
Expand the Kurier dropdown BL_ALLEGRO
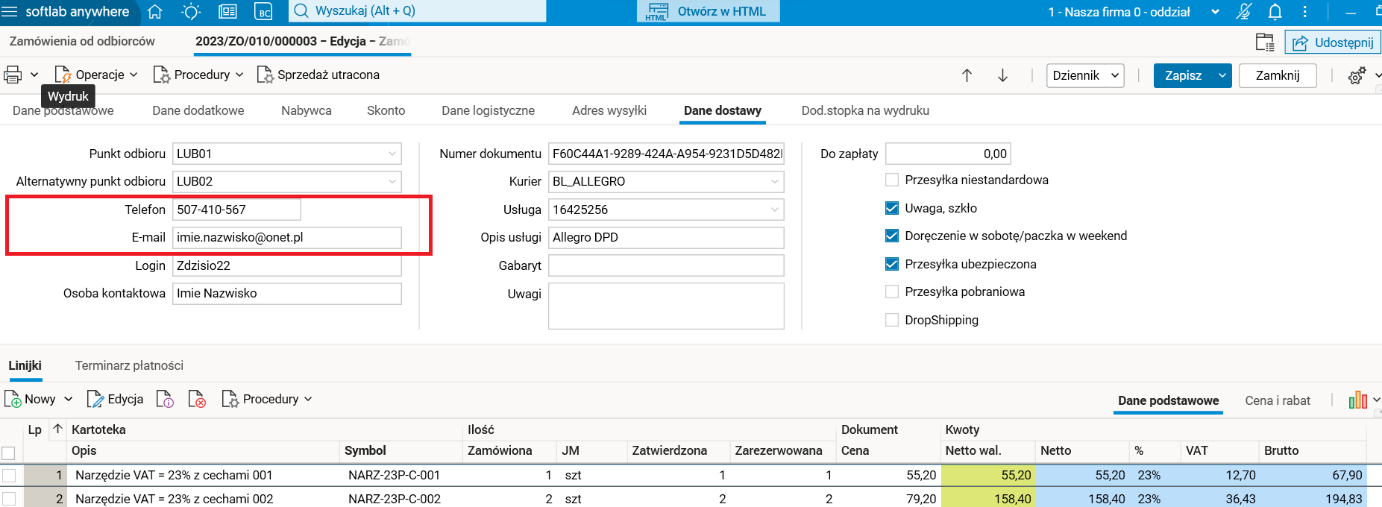(776, 182)
